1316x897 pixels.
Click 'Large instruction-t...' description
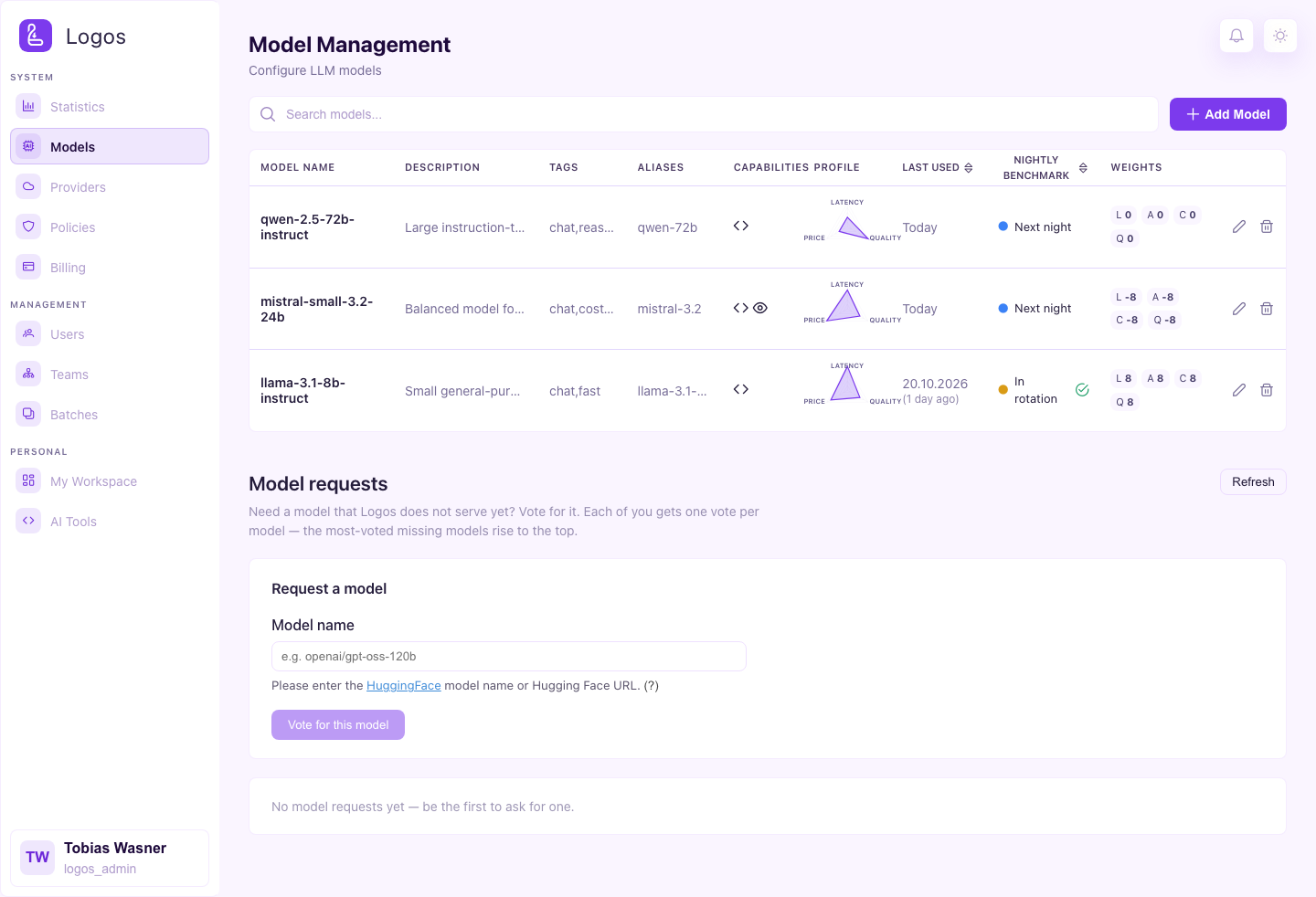pos(465,227)
